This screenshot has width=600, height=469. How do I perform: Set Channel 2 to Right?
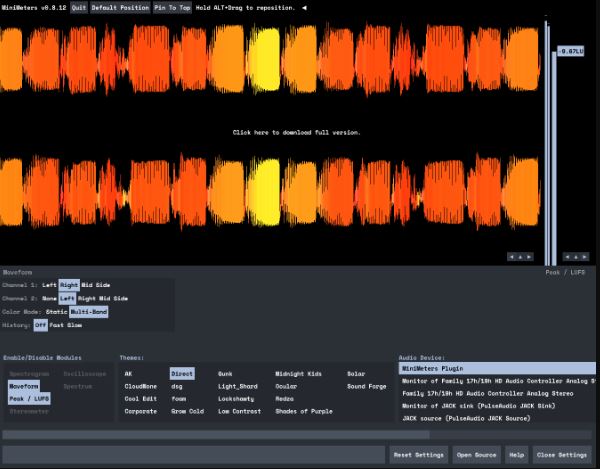87,298
